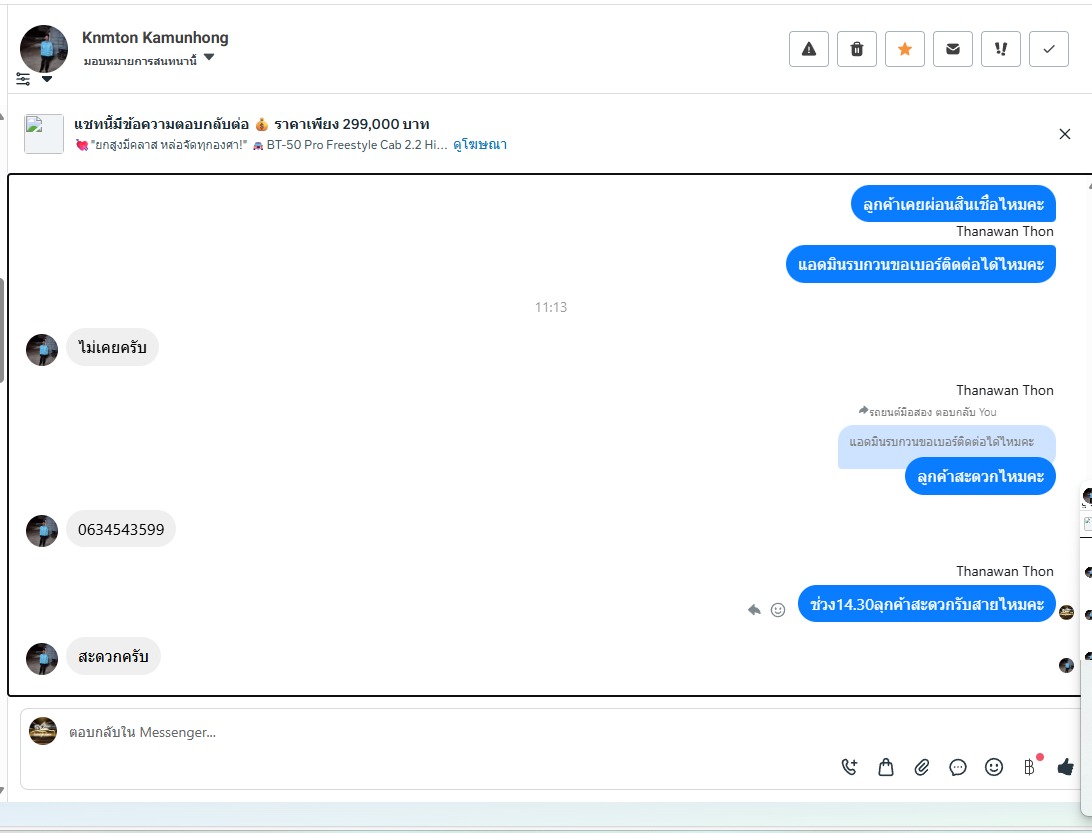Attach a file with the paperclip icon

pyautogui.click(x=921, y=768)
